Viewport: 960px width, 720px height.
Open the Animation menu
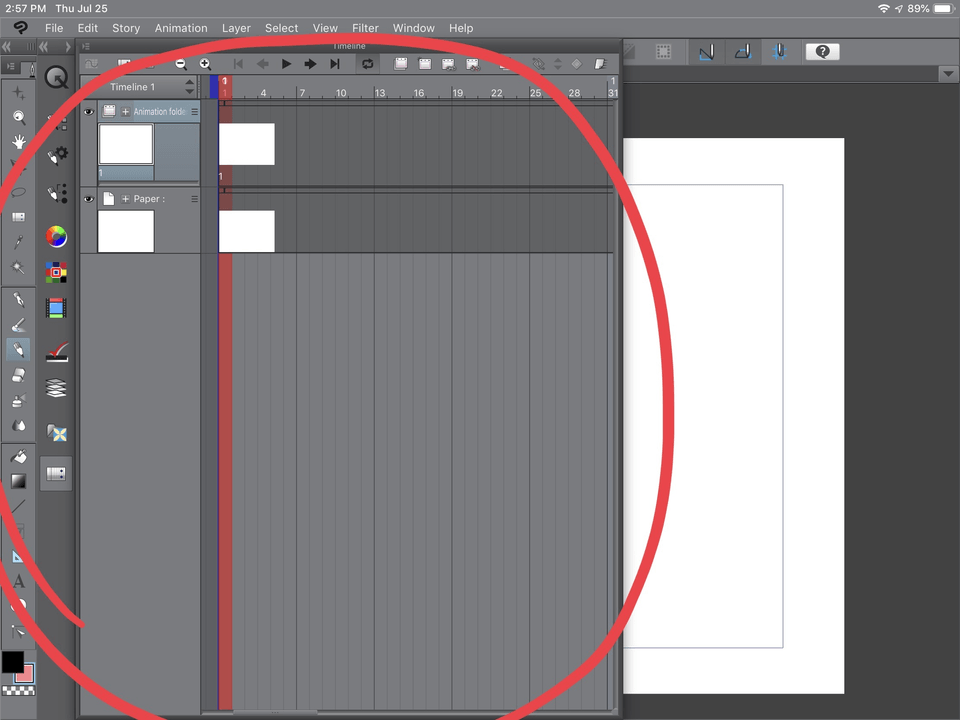tap(181, 28)
